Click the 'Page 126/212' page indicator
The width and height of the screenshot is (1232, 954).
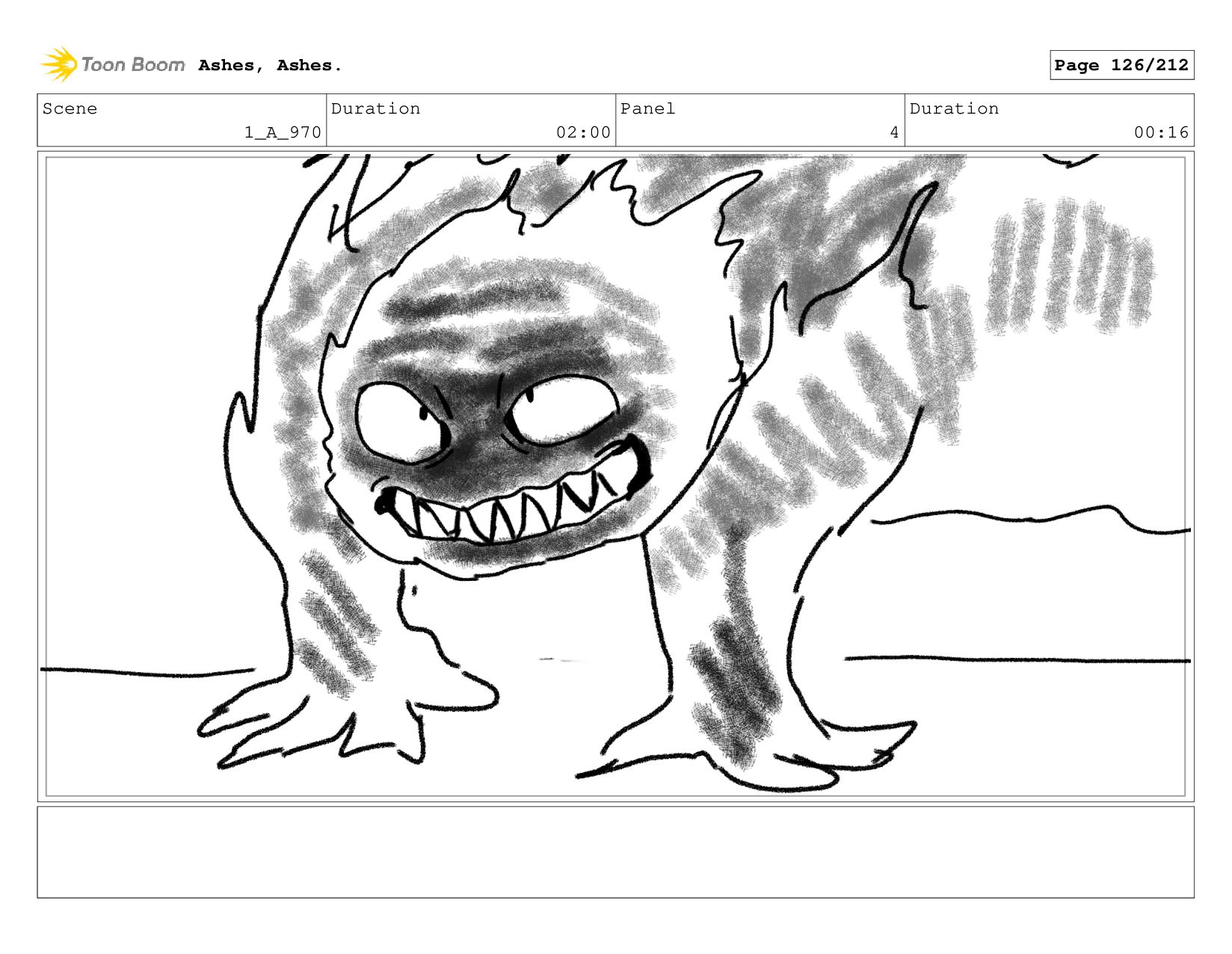(x=1121, y=65)
